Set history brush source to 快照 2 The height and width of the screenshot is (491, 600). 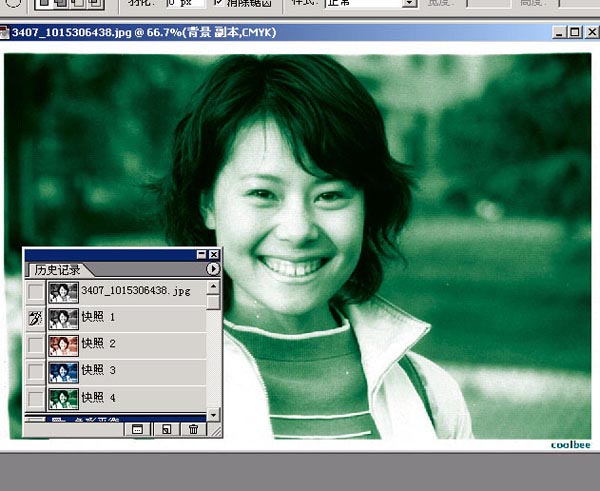pos(35,345)
